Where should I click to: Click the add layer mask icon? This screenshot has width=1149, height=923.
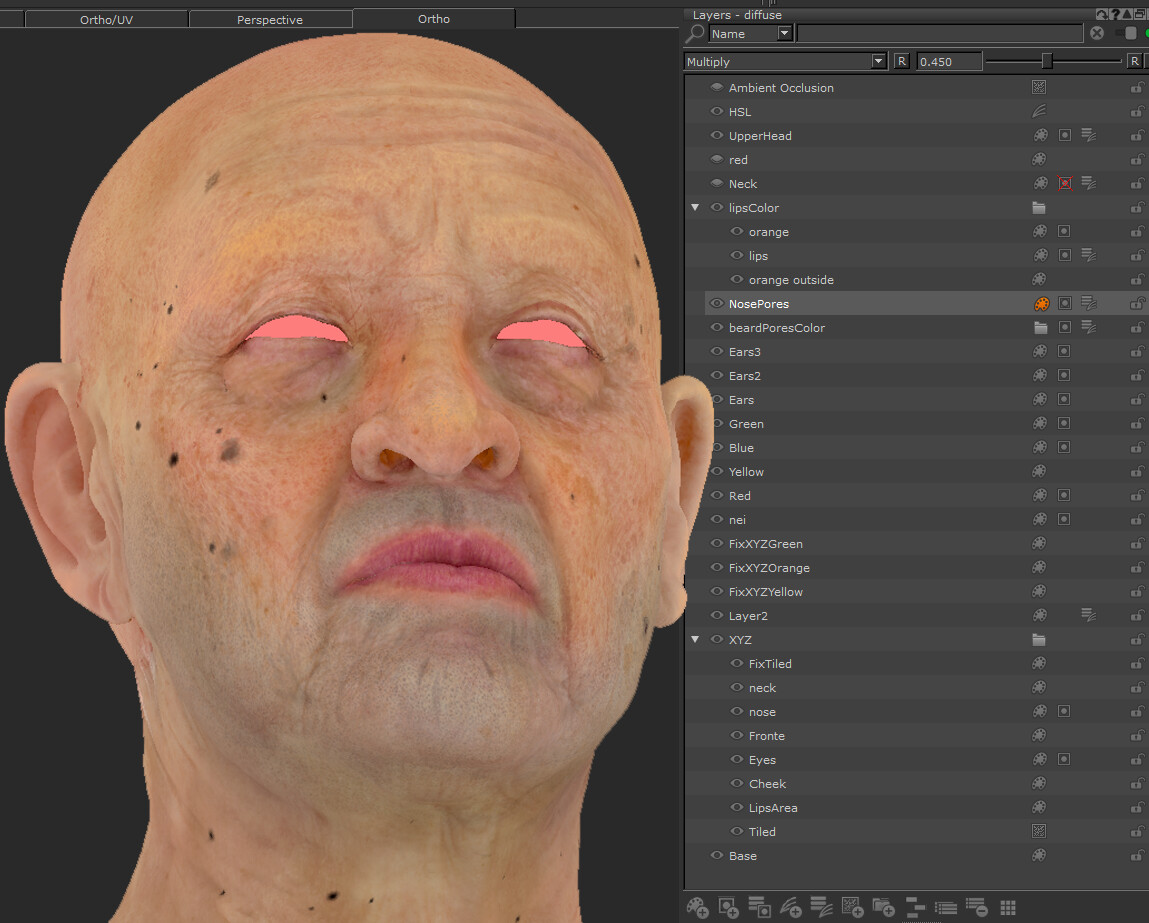coord(728,907)
